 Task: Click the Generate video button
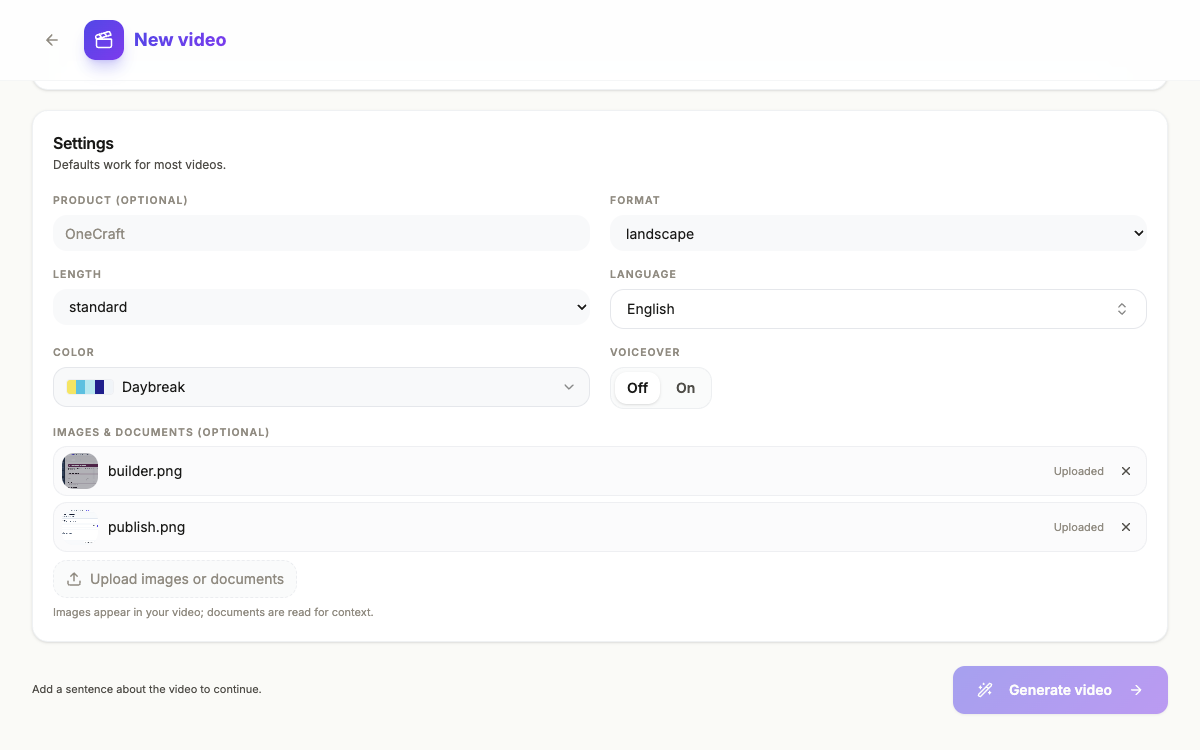[x=1060, y=690]
